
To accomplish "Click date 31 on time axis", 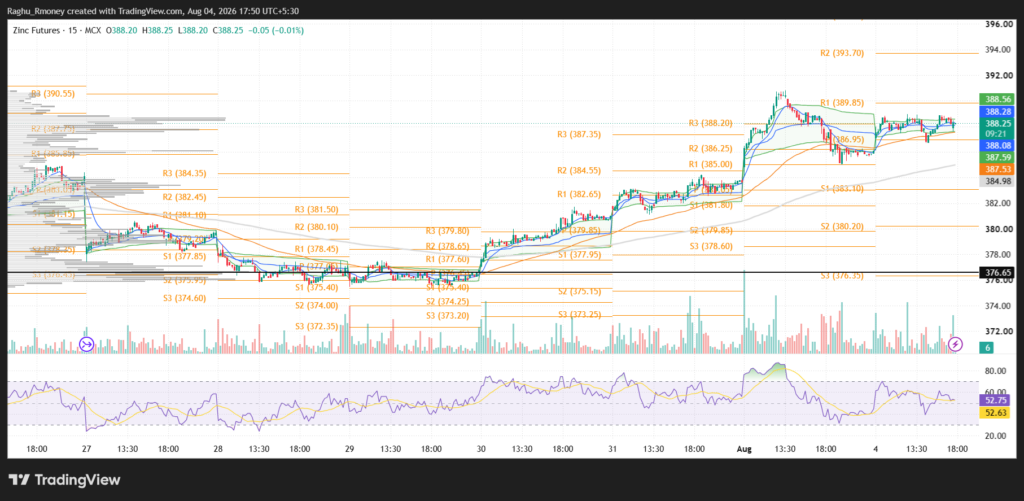I will click(613, 449).
